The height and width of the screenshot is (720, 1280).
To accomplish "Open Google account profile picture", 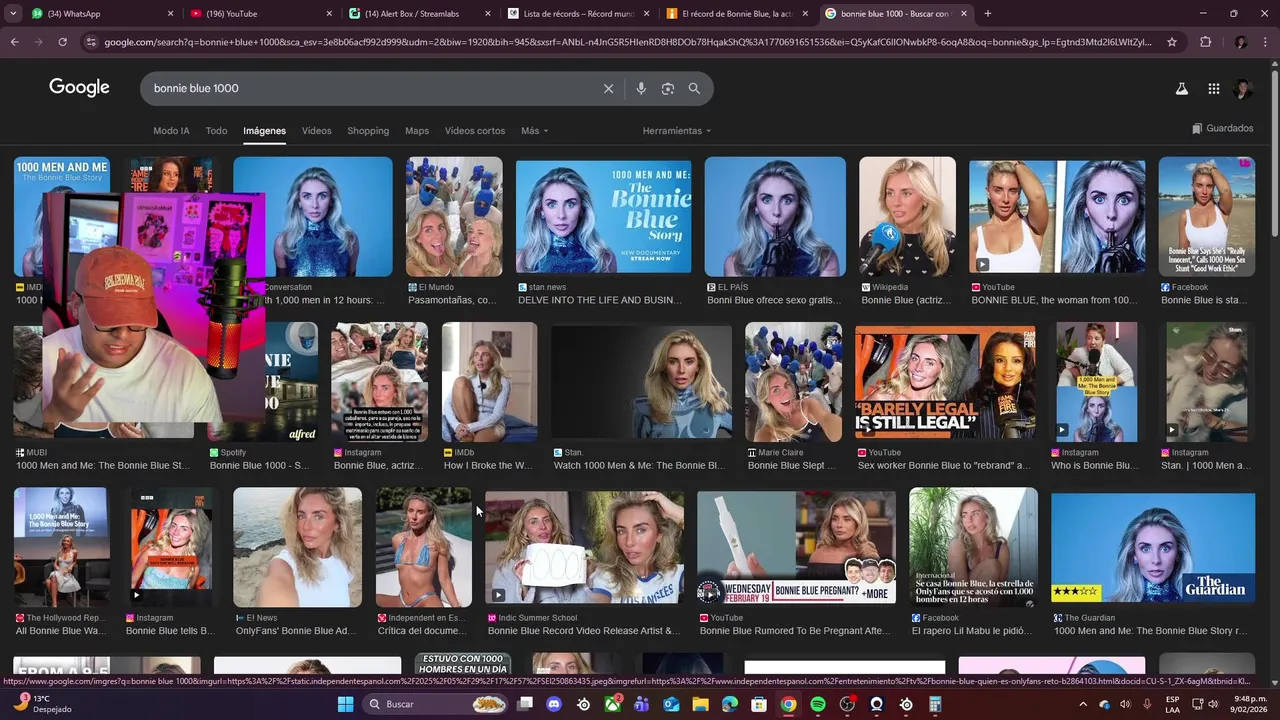I will [1243, 88].
